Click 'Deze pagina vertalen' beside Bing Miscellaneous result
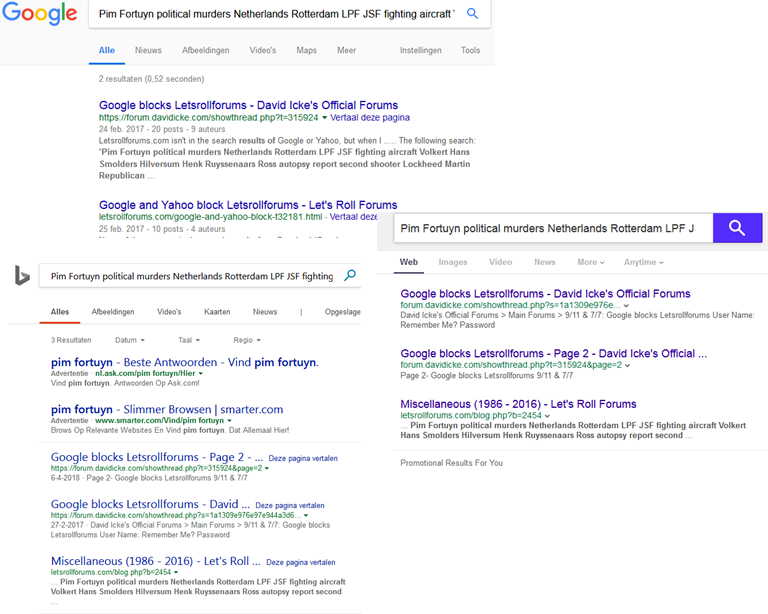The image size is (768, 614). (301, 563)
